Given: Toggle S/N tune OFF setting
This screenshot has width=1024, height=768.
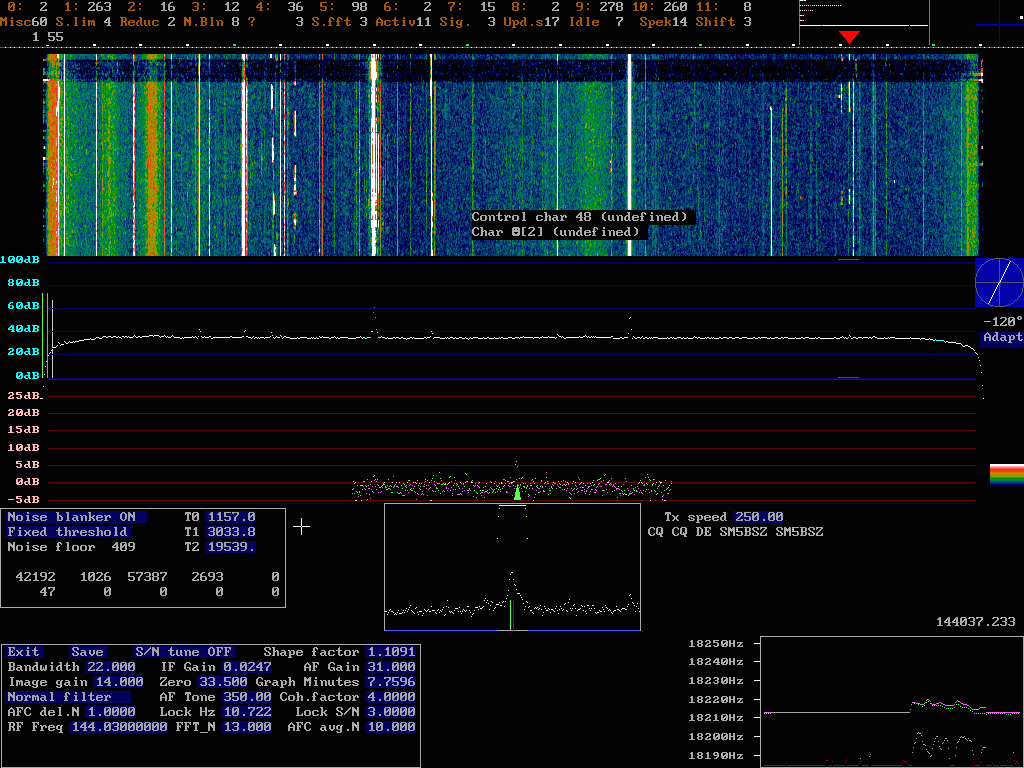Looking at the screenshot, I should click(184, 652).
